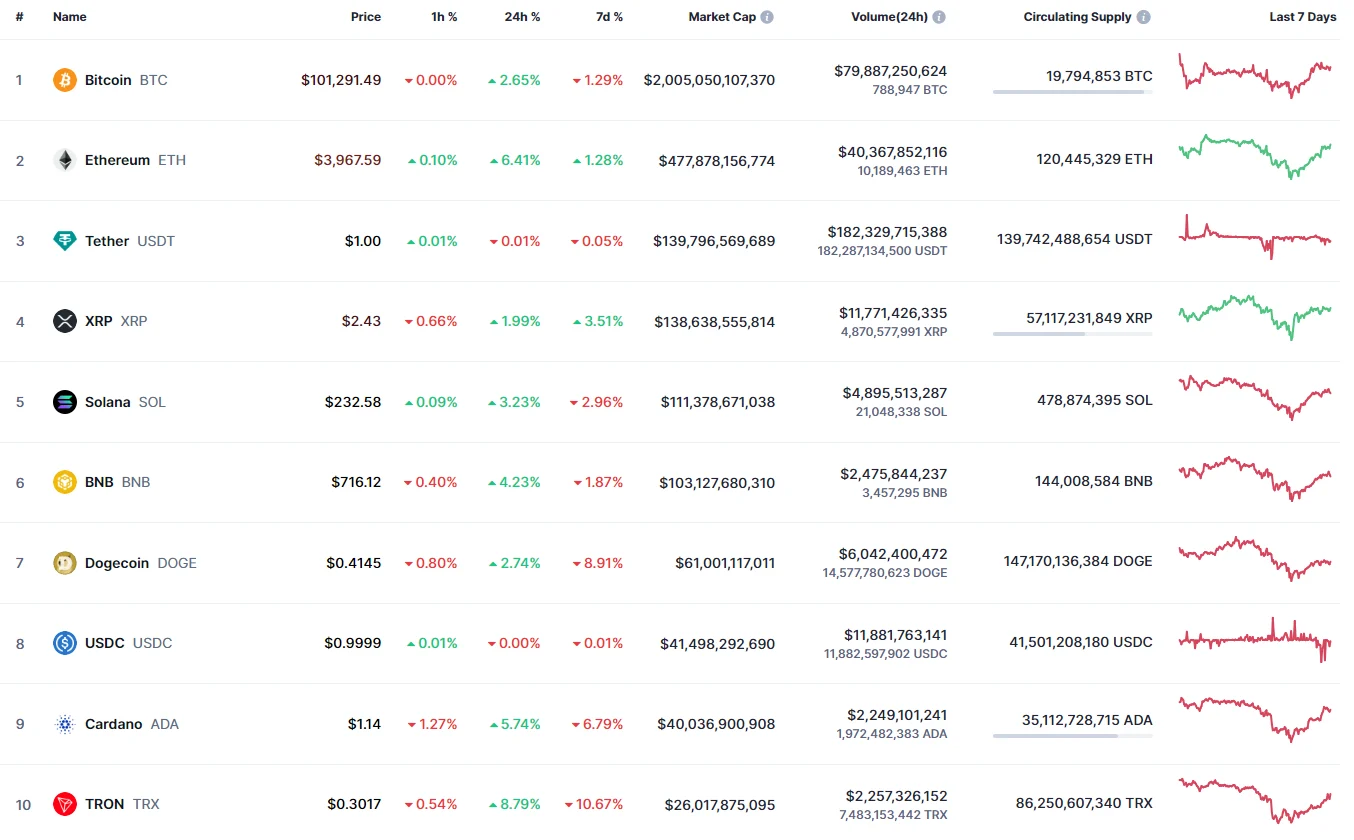Screen dimensions: 1354x840
Task: Open the BNB coin name link
Action: [99, 482]
